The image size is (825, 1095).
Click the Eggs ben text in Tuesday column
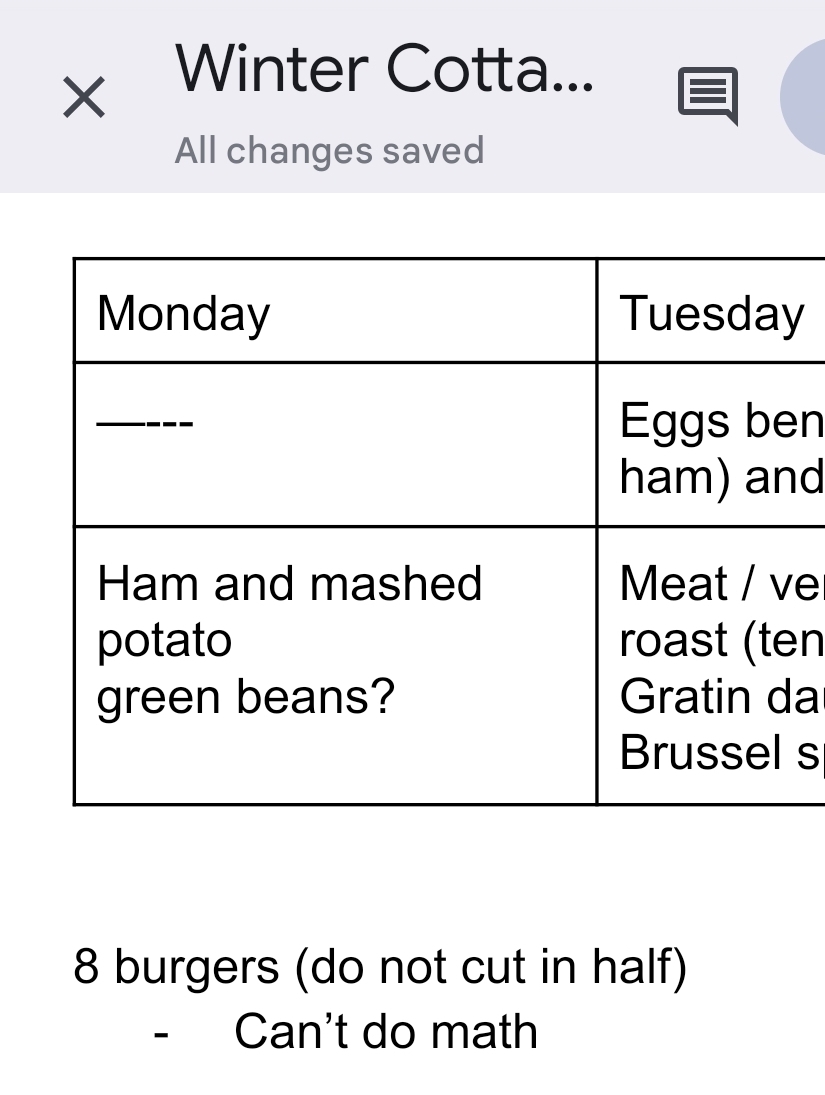tap(720, 422)
